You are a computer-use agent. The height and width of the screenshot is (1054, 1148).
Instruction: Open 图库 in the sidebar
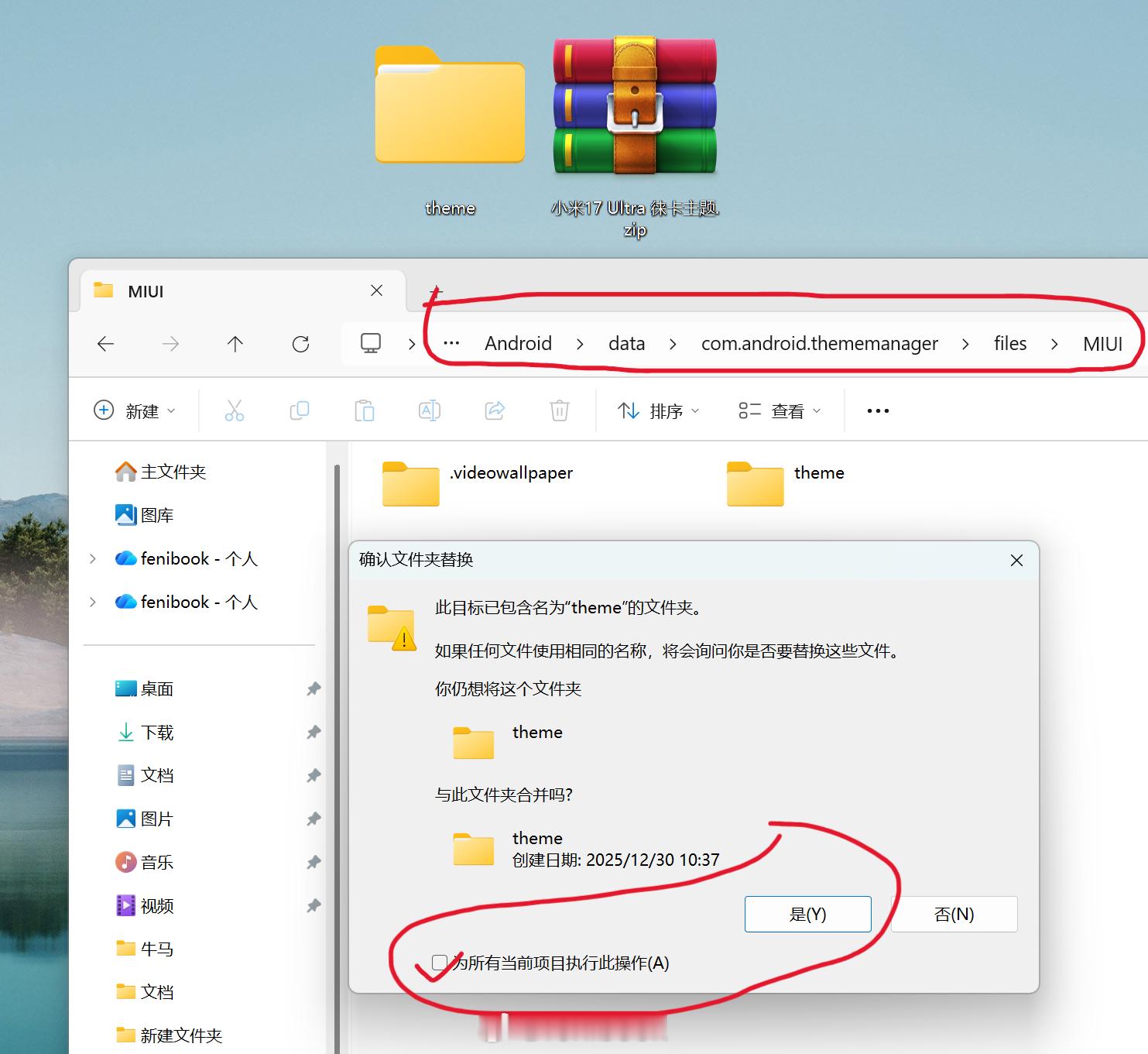point(145,515)
